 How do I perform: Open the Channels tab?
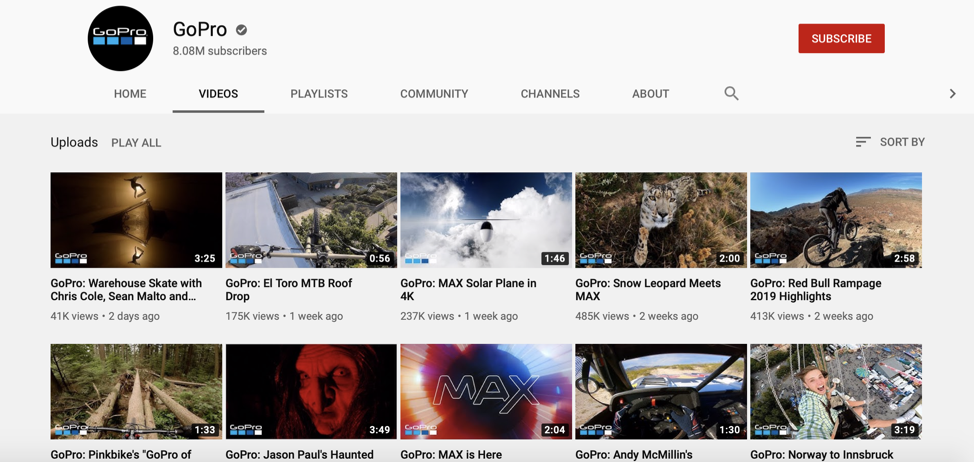[550, 94]
